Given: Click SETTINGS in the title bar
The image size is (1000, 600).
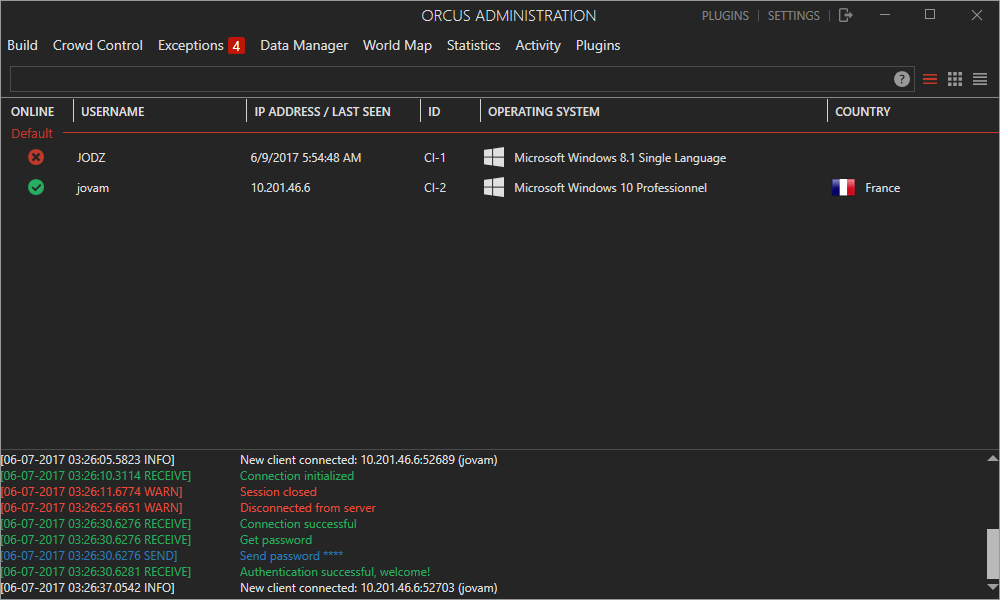Looking at the screenshot, I should coord(793,16).
